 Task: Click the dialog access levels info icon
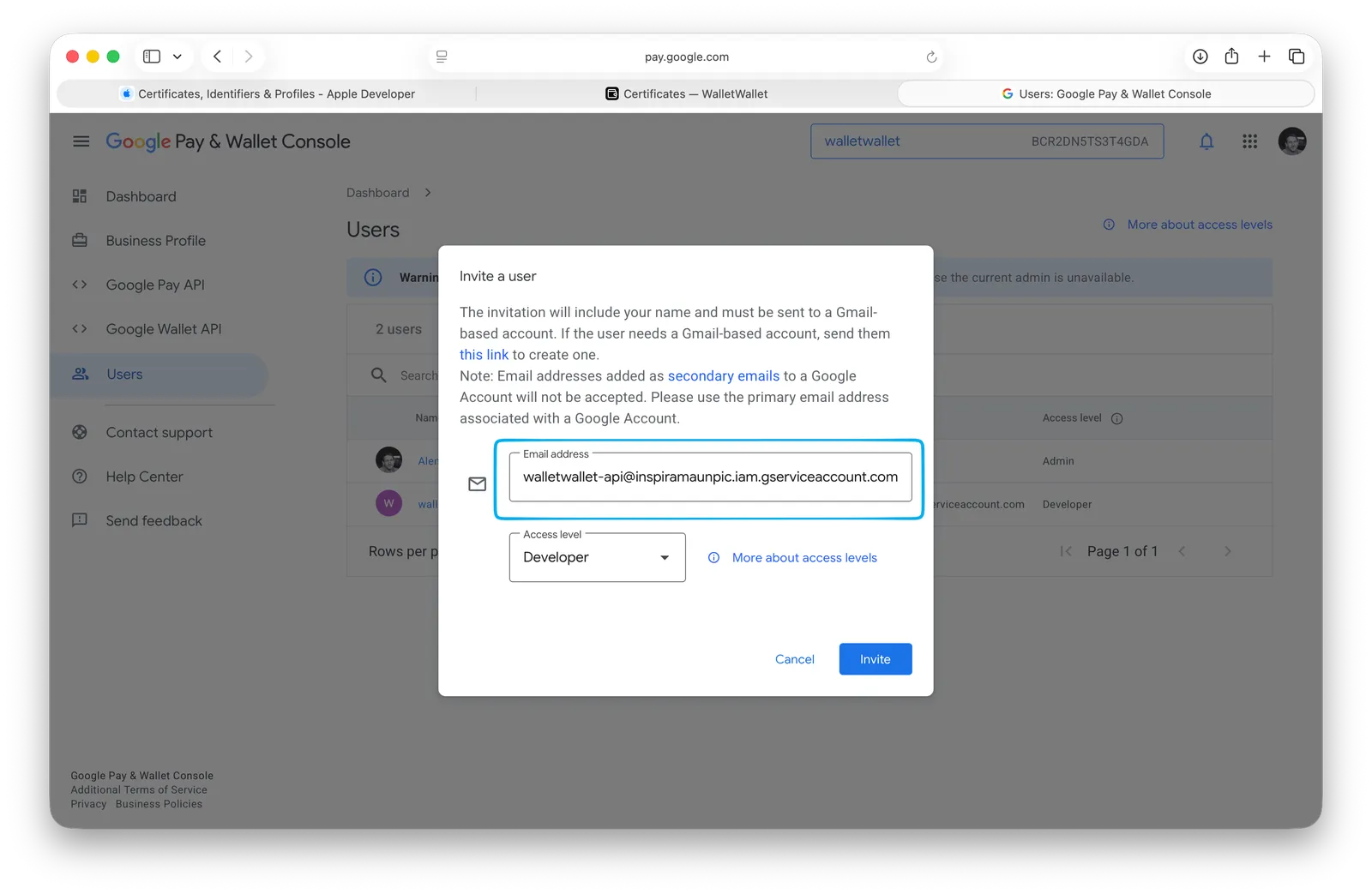(x=713, y=558)
